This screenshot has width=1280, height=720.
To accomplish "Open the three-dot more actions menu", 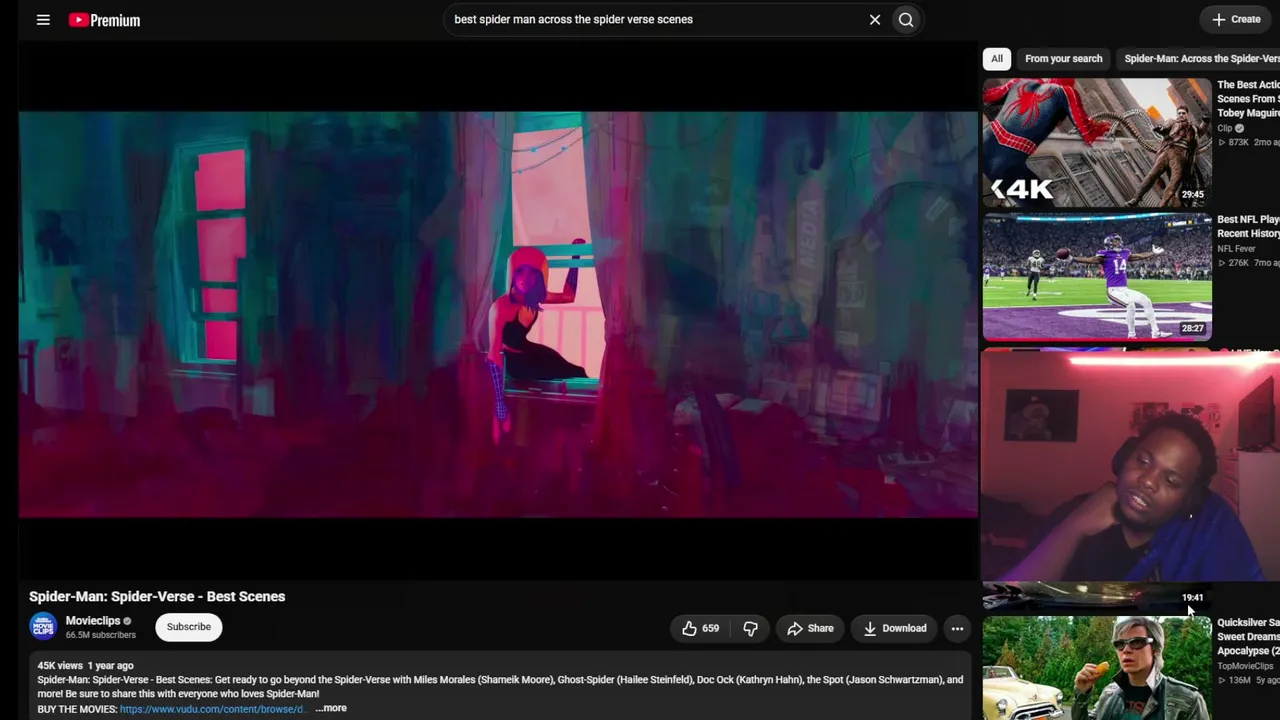I will (957, 628).
